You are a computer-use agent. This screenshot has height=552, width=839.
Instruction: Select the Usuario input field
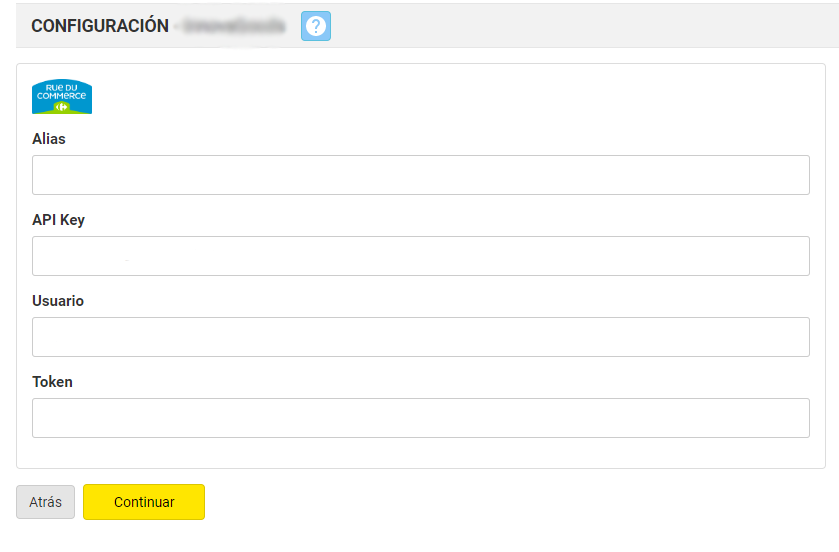[x=420, y=337]
